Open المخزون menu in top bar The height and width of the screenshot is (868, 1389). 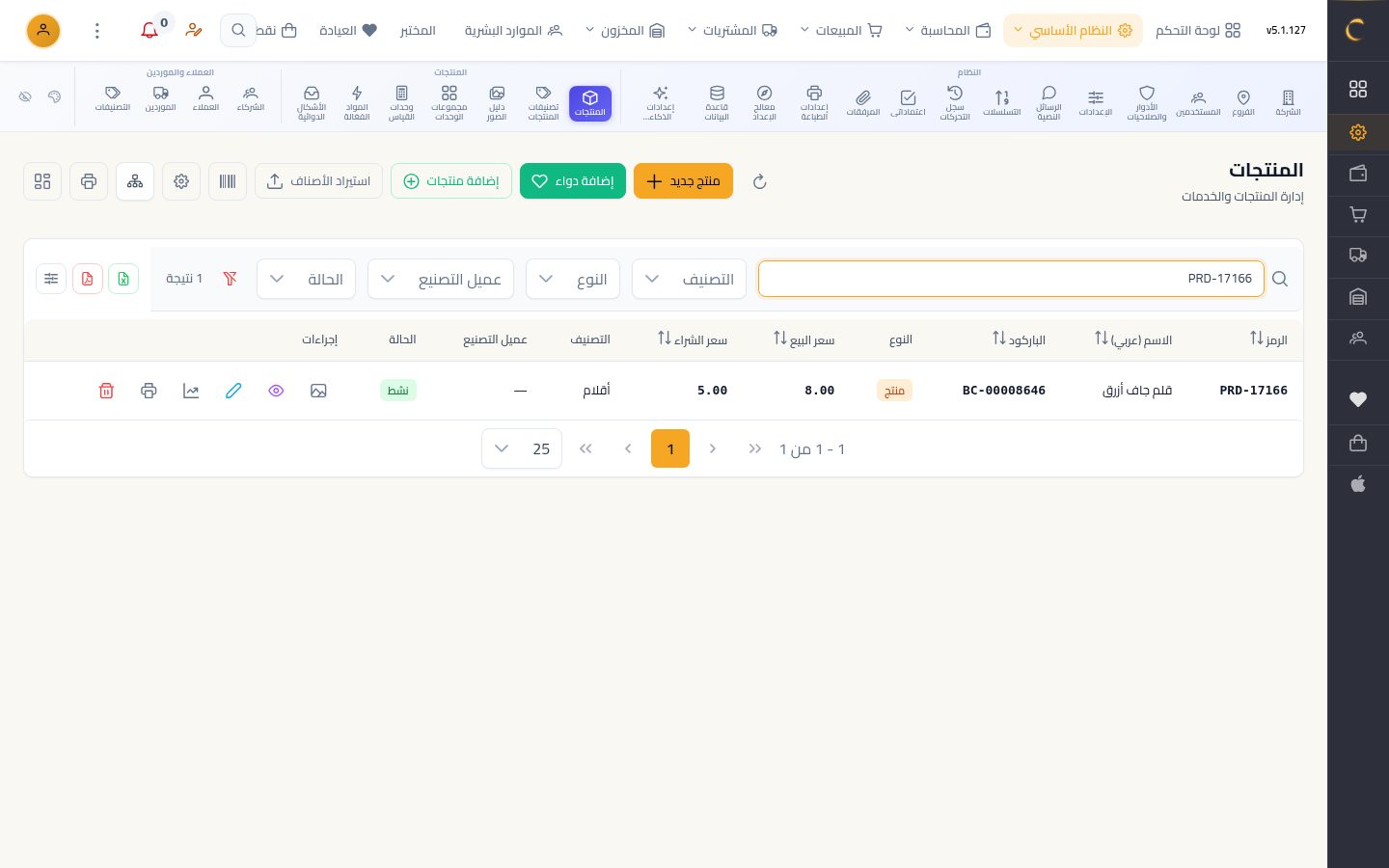click(625, 31)
